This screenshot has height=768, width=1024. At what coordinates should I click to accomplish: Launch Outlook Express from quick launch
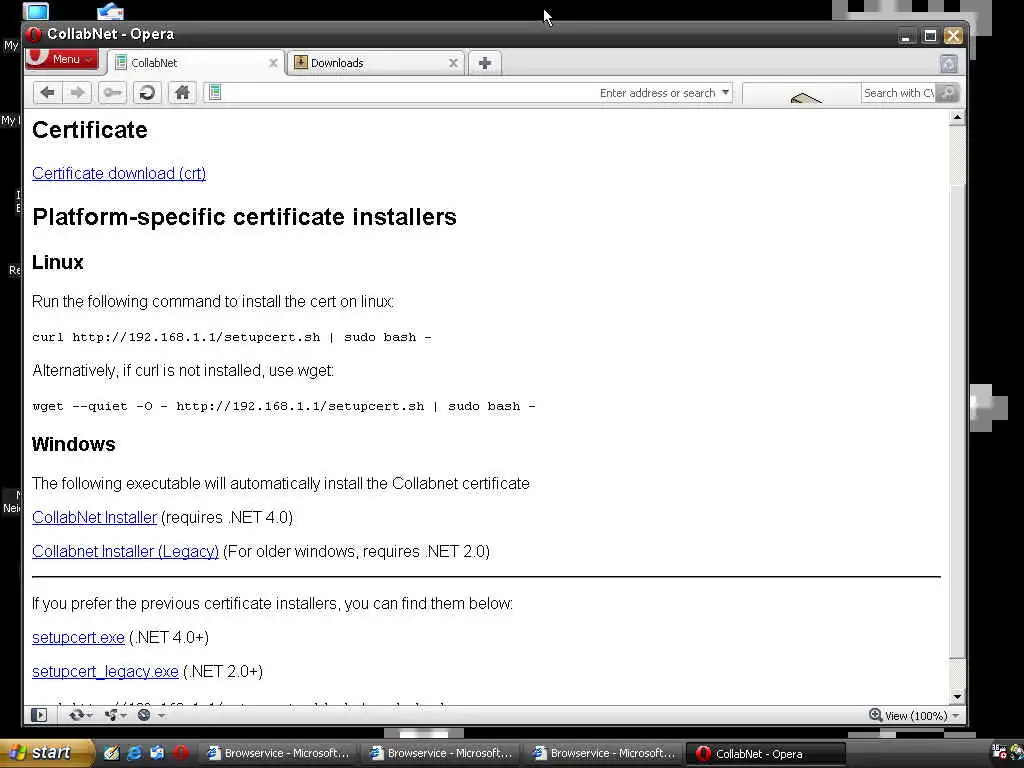click(x=157, y=753)
